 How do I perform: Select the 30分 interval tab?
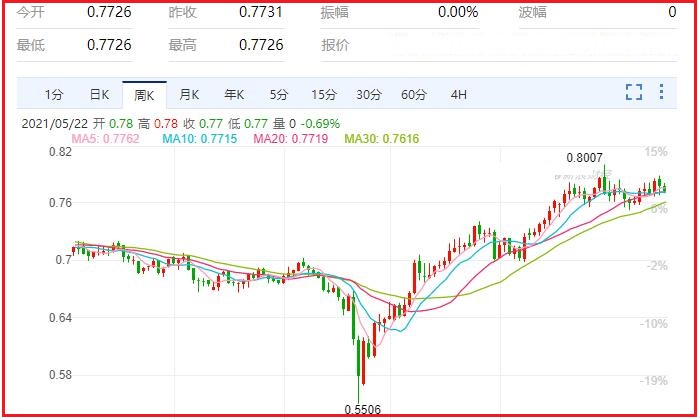[369, 95]
